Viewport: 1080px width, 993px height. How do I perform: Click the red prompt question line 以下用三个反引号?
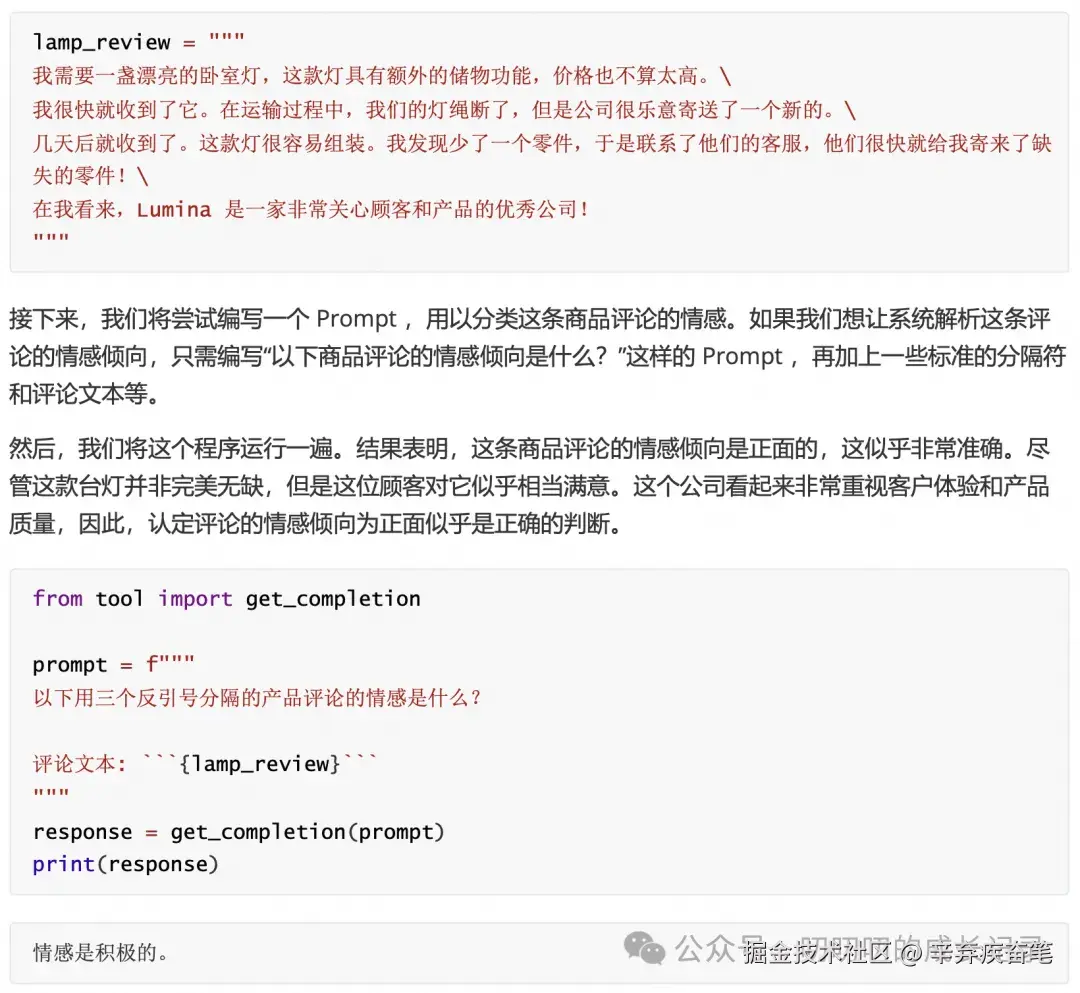[x=257, y=698]
